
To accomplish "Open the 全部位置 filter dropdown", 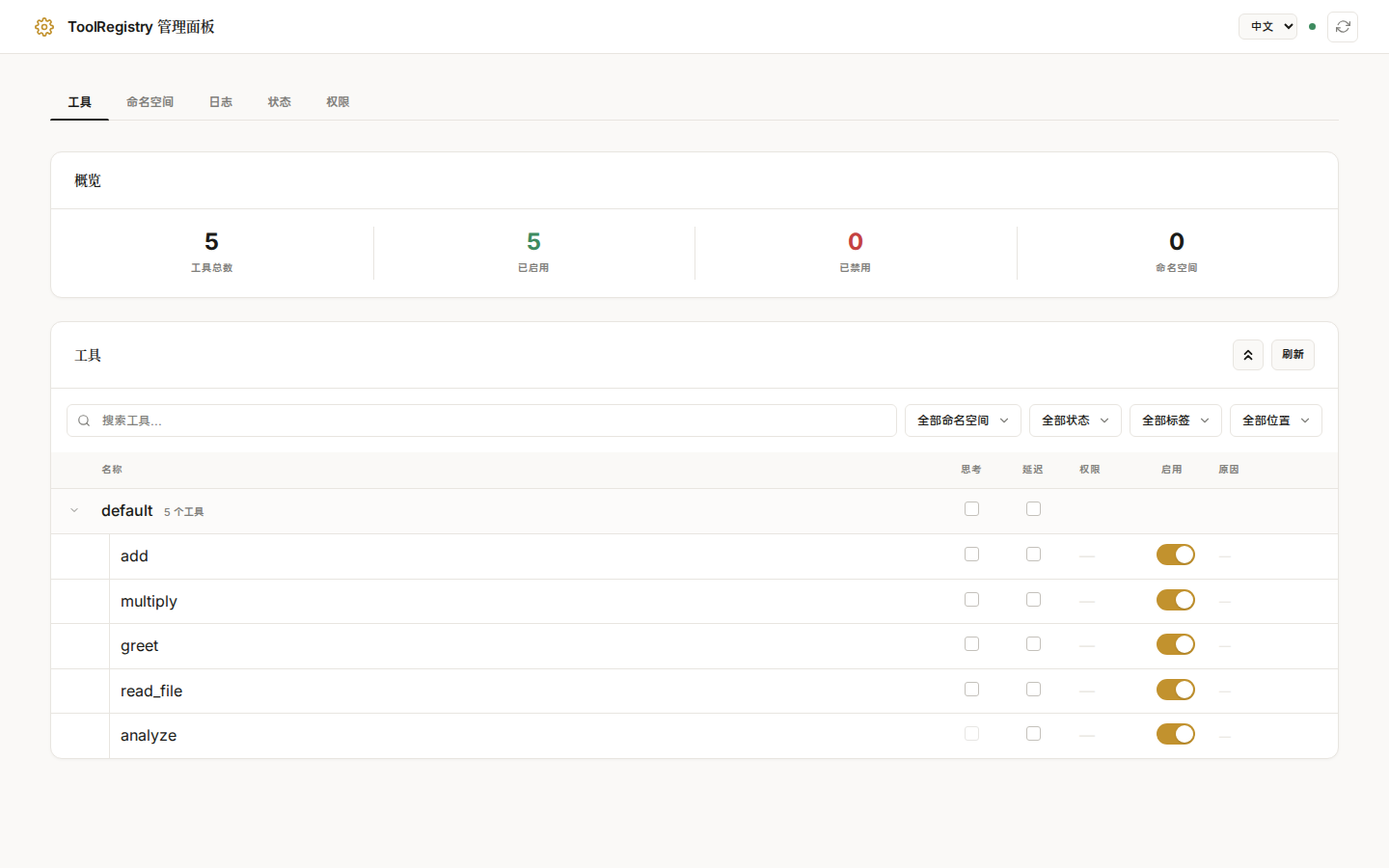I will (x=1276, y=420).
